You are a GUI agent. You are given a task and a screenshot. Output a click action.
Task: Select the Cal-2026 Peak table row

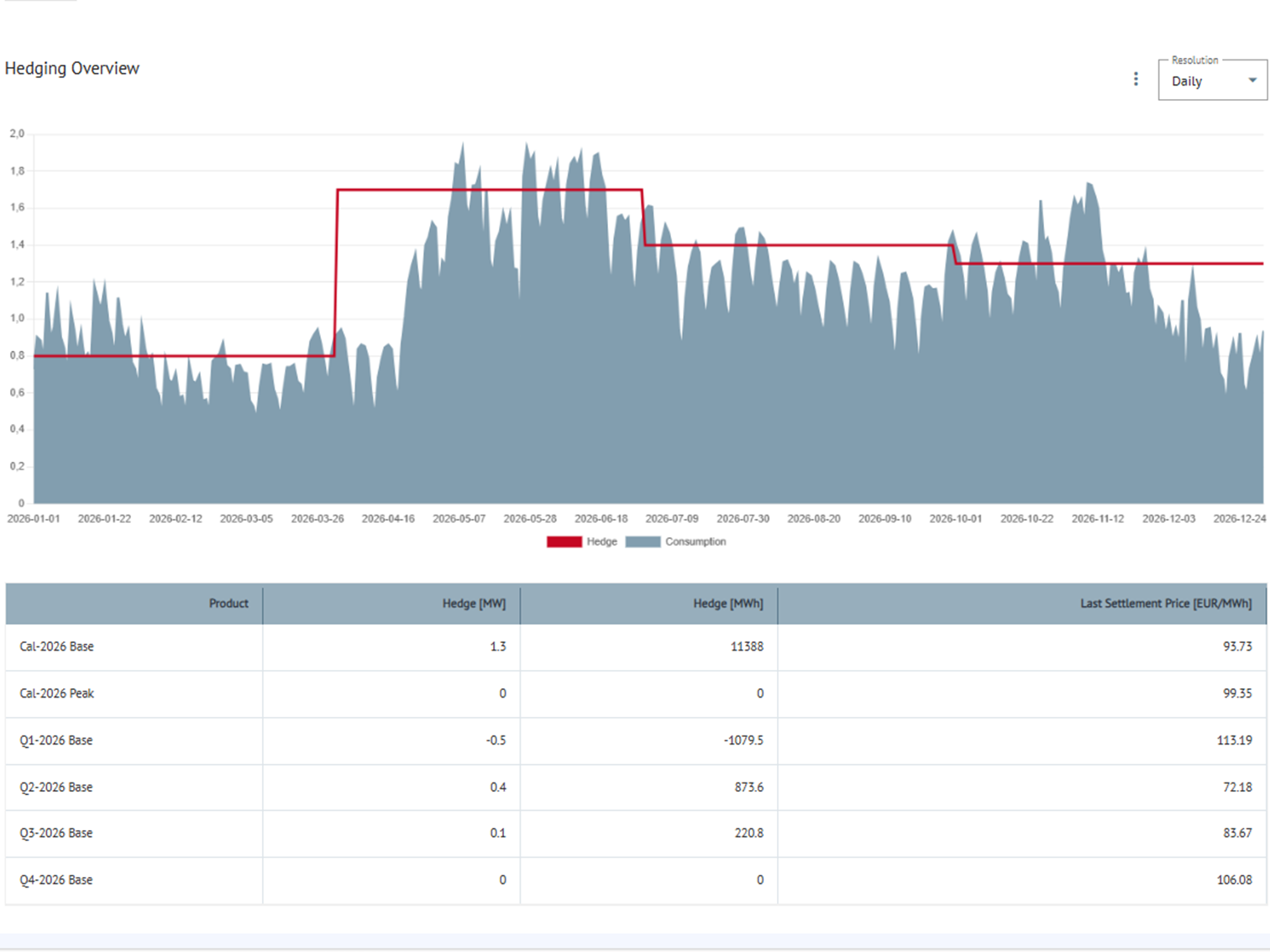coord(57,693)
